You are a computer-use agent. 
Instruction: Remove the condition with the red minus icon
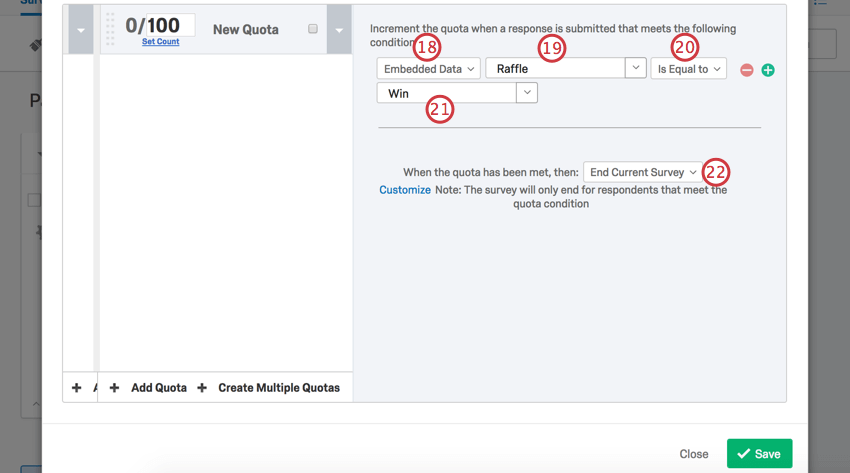click(746, 70)
